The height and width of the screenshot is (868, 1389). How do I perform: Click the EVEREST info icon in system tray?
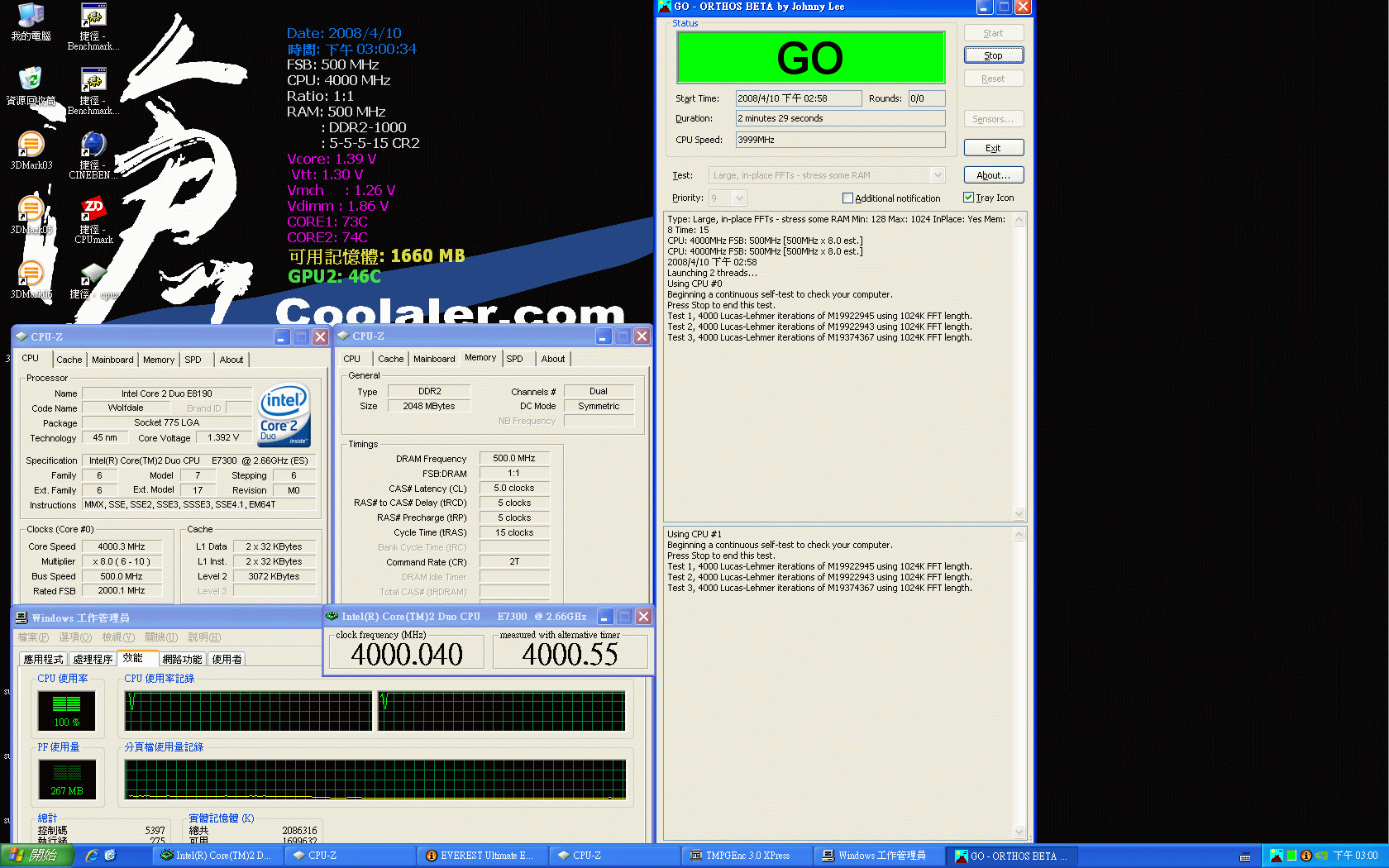1305,856
